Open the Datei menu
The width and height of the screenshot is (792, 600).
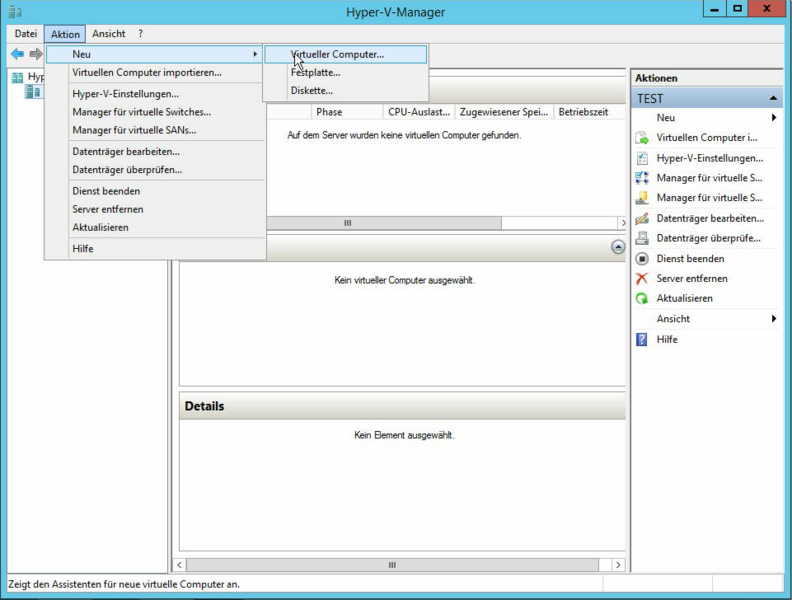(x=26, y=34)
